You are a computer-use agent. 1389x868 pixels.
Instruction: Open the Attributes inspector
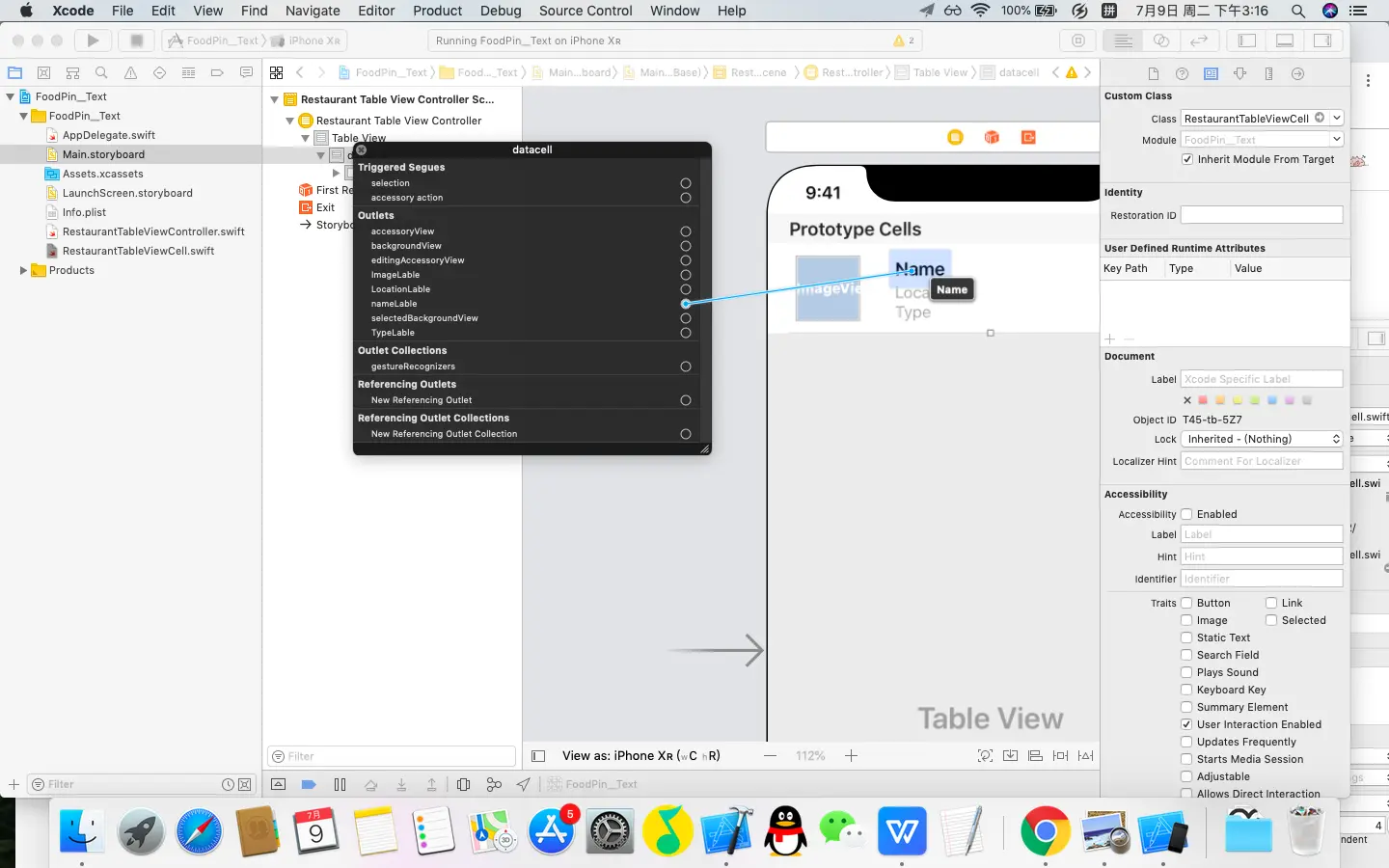(x=1239, y=73)
